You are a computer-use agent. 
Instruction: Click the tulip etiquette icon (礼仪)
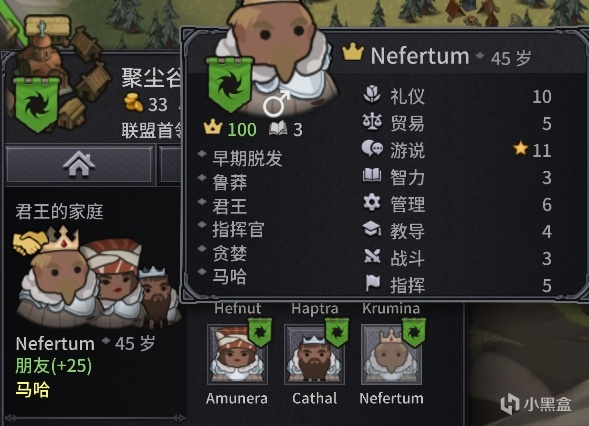pyautogui.click(x=372, y=95)
